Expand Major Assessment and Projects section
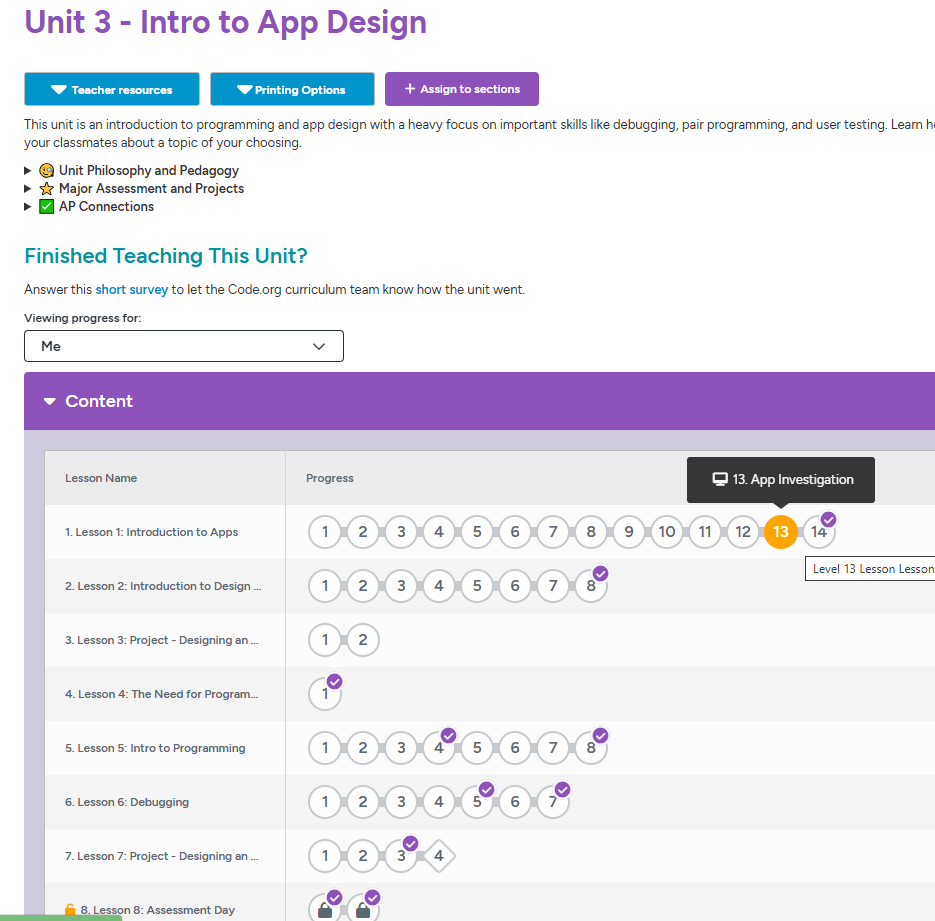Screen dimensions: 935x921 tap(150, 189)
